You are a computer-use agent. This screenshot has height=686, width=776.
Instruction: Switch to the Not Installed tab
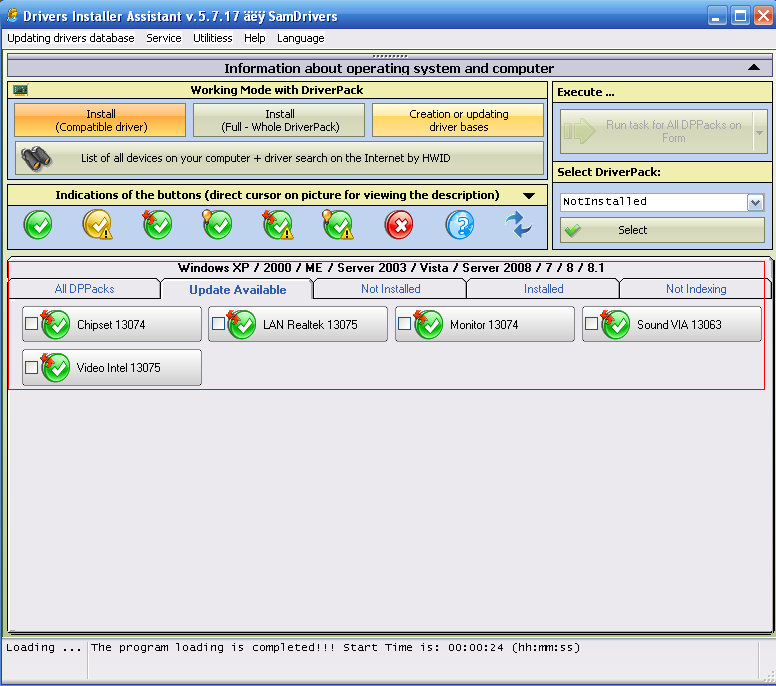pos(390,289)
